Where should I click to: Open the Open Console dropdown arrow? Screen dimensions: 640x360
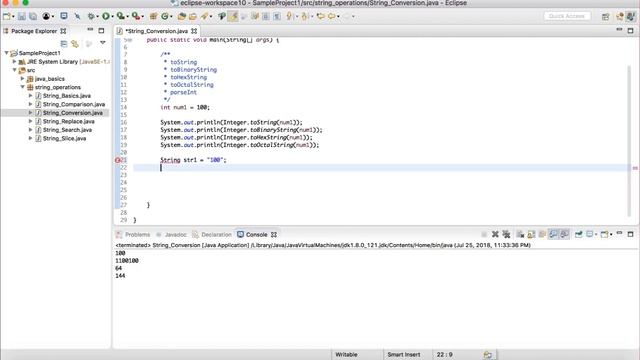[x=611, y=235]
